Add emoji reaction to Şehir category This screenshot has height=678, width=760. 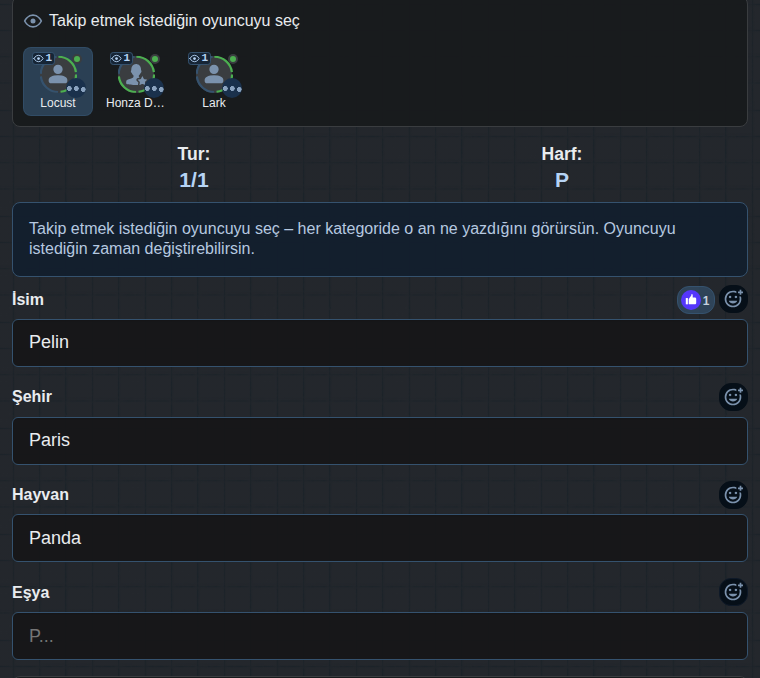(x=733, y=397)
